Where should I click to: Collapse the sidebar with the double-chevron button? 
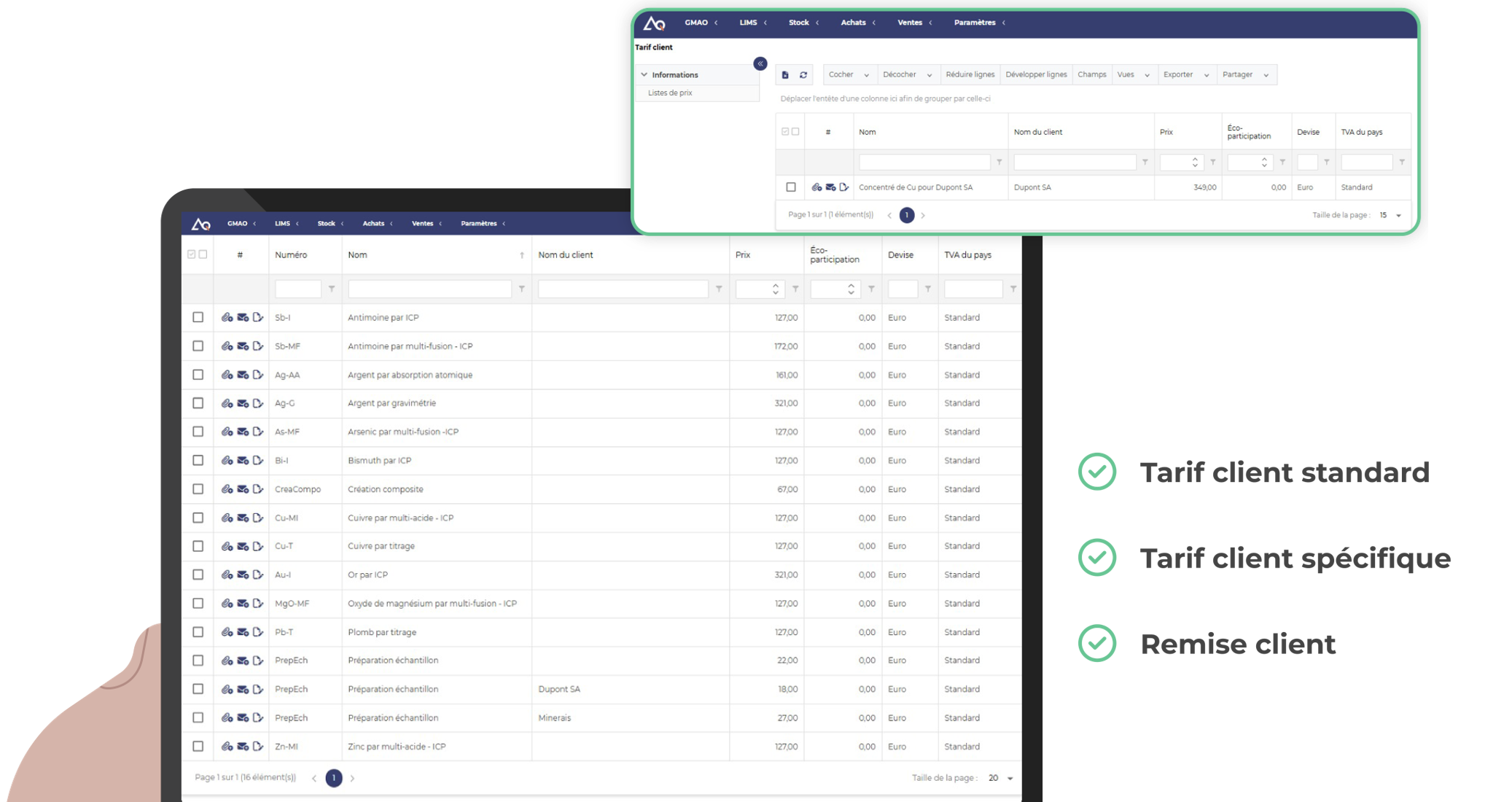pos(760,63)
